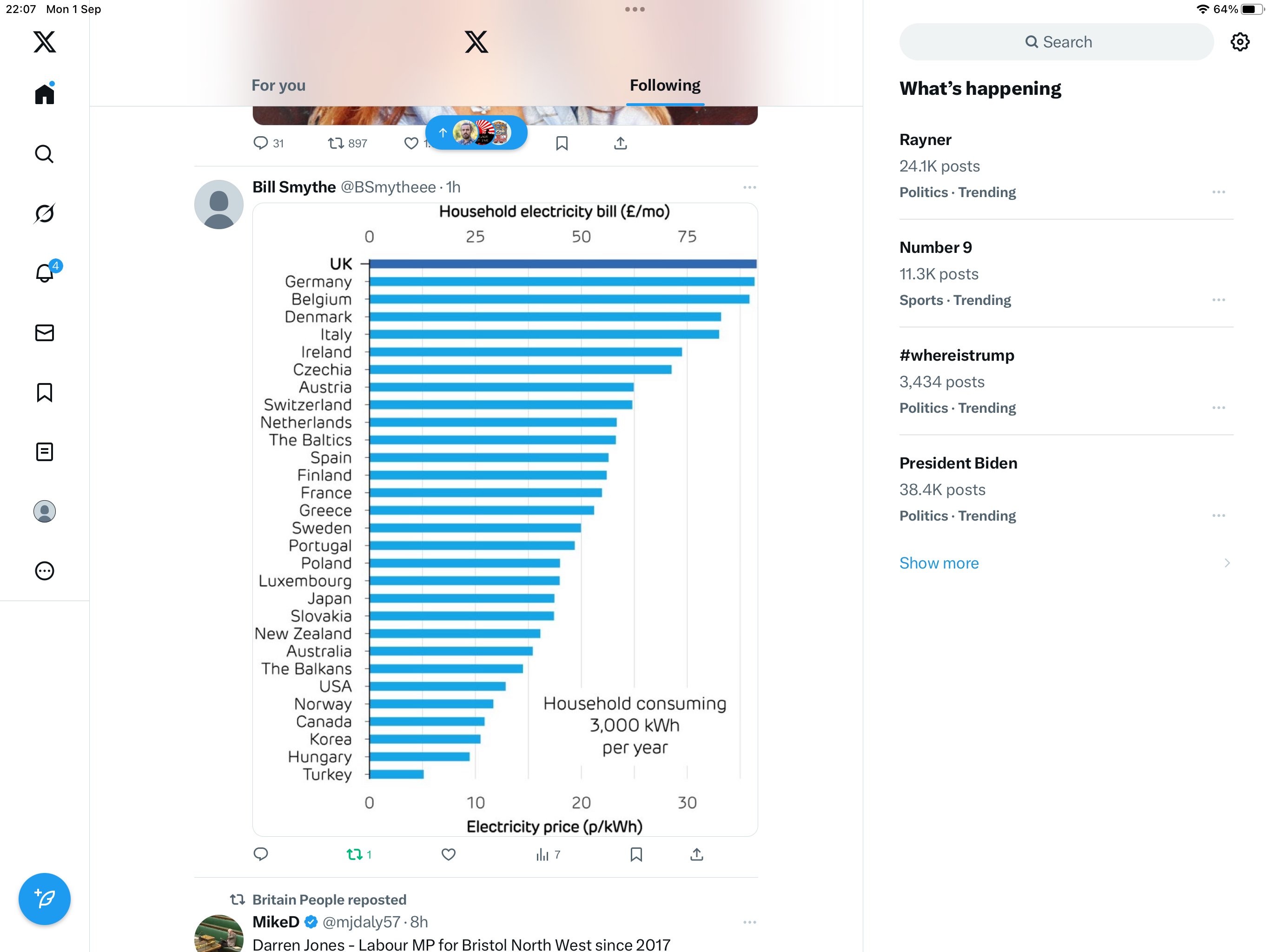Open more options for Rayner trend
This screenshot has height=952, width=1270.
[1218, 192]
